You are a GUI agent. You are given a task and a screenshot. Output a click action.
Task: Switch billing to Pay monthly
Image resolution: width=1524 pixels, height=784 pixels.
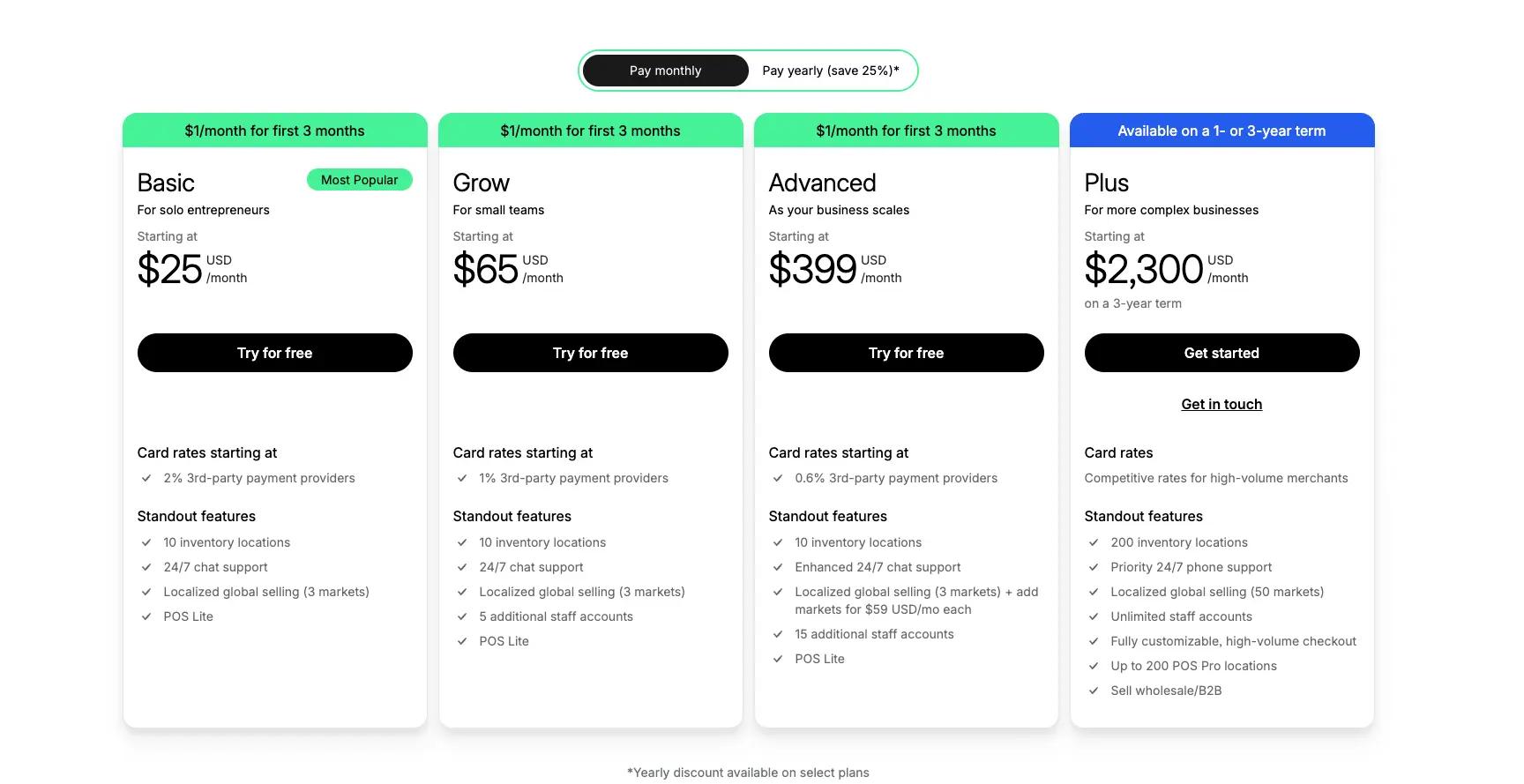pyautogui.click(x=665, y=71)
